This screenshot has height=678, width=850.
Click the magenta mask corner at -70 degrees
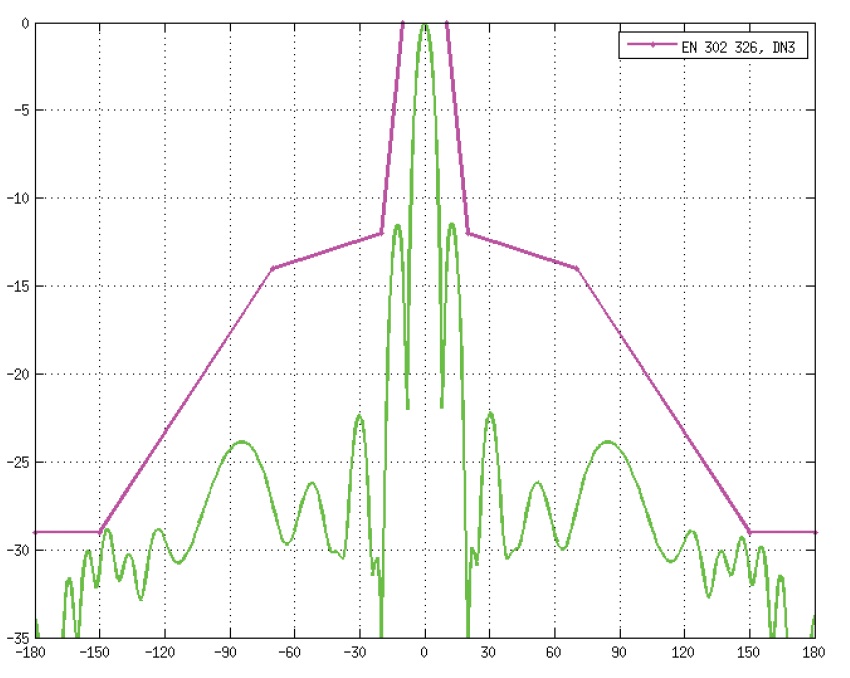point(273,268)
